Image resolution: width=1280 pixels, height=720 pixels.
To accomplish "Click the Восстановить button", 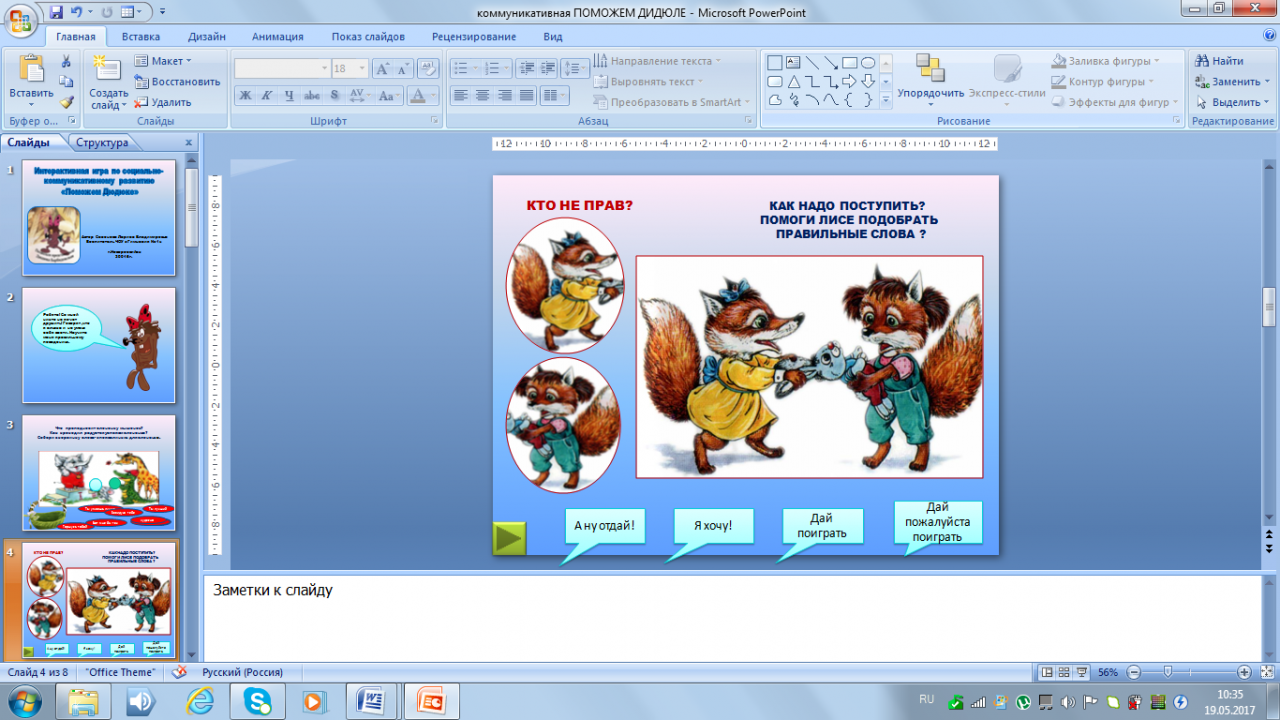I will (x=178, y=82).
